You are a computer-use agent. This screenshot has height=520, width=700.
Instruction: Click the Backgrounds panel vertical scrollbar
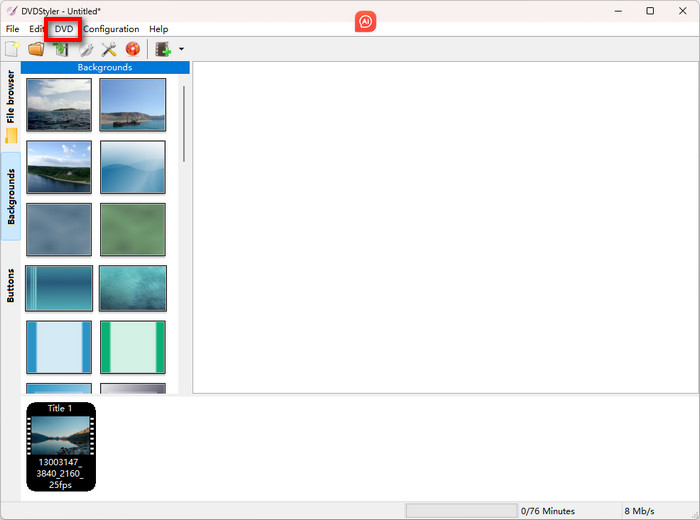pos(184,125)
